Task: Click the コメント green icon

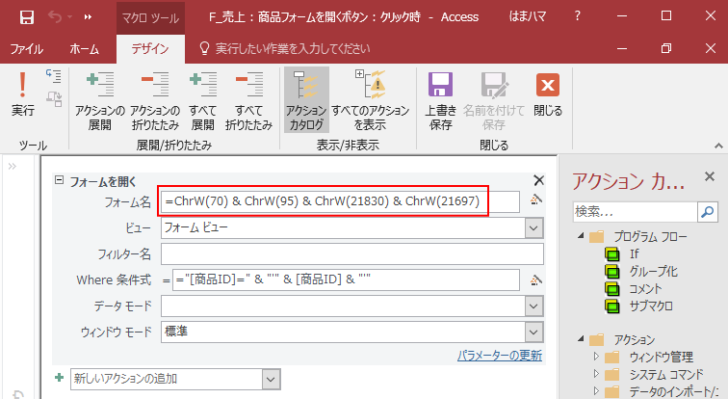Action: coord(612,289)
